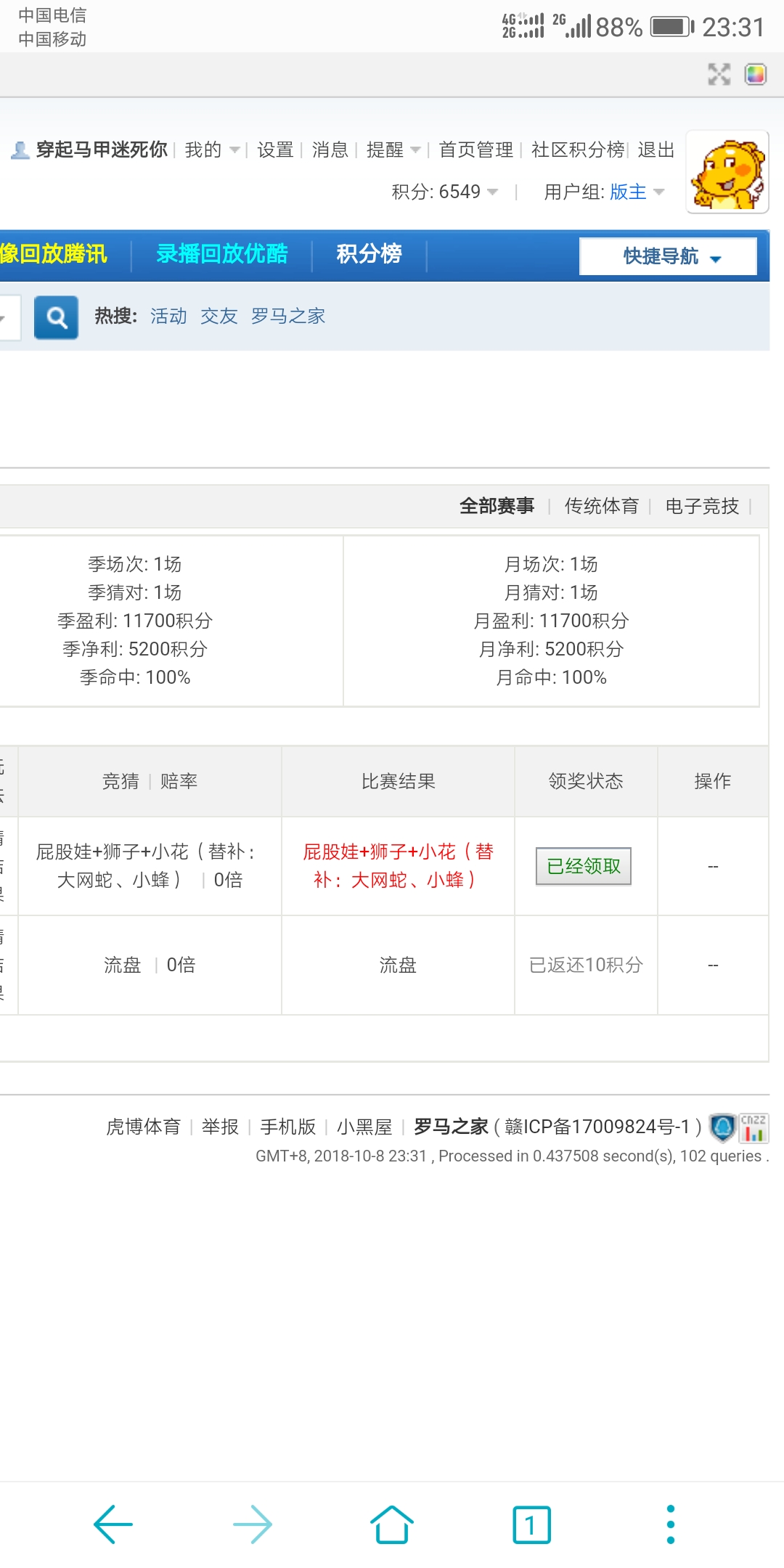
Task: Tap the colorful square icon at top right
Action: [756, 74]
